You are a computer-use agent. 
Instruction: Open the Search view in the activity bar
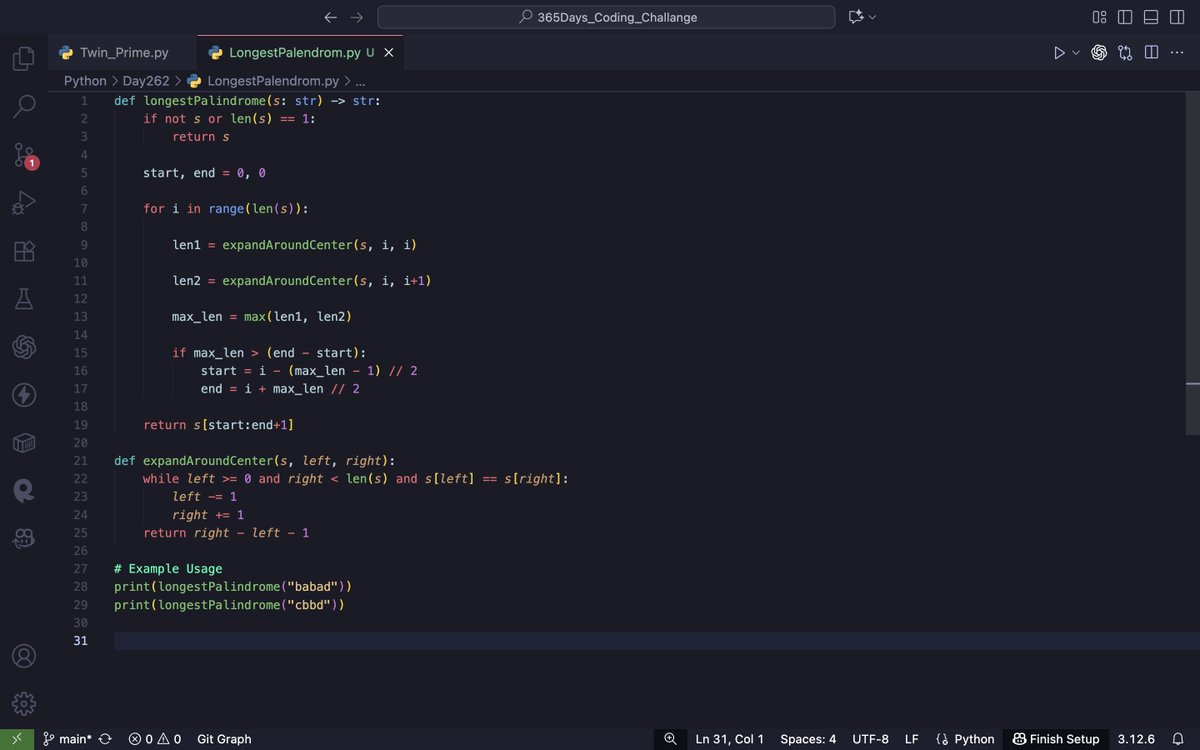[x=24, y=106]
